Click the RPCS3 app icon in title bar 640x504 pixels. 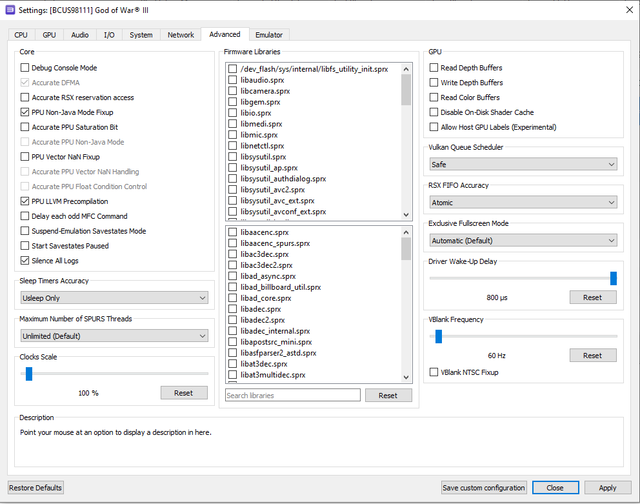[x=10, y=10]
